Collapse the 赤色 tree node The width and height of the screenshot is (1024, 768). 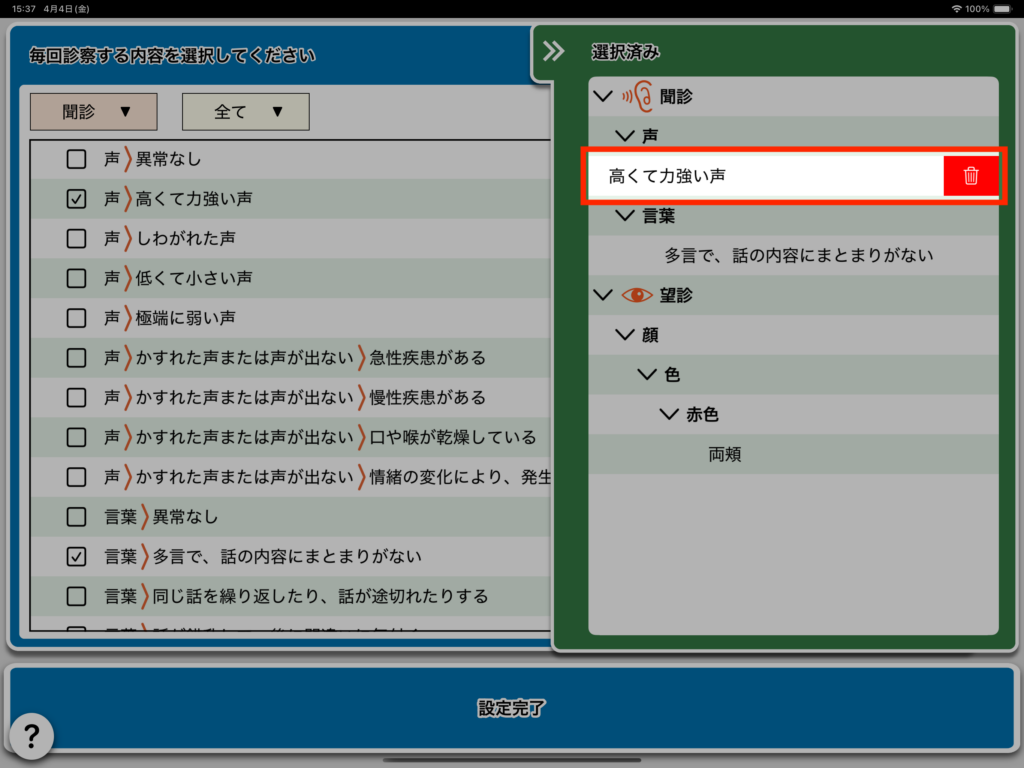pyautogui.click(x=669, y=414)
